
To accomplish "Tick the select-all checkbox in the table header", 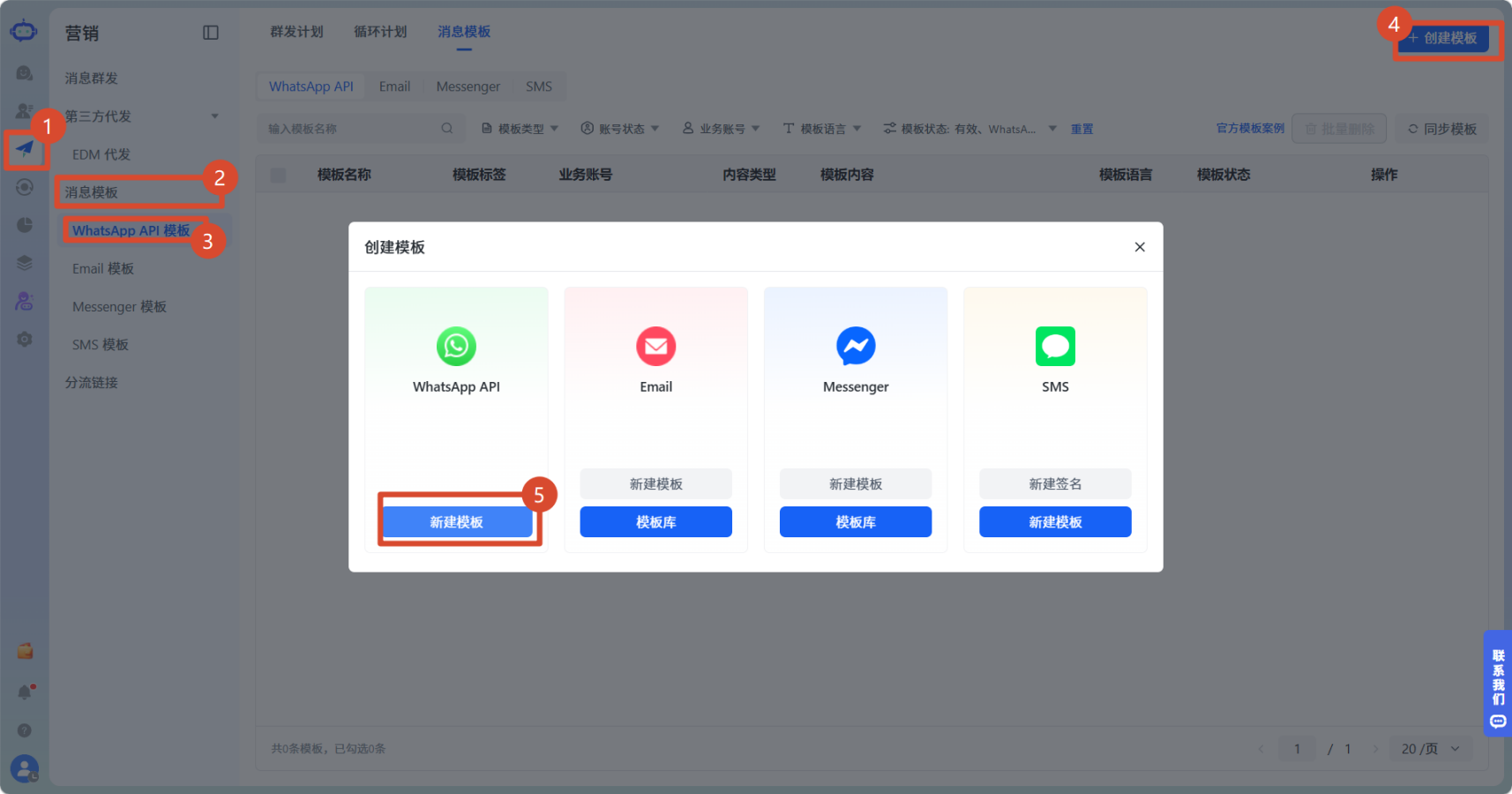I will coord(278,175).
